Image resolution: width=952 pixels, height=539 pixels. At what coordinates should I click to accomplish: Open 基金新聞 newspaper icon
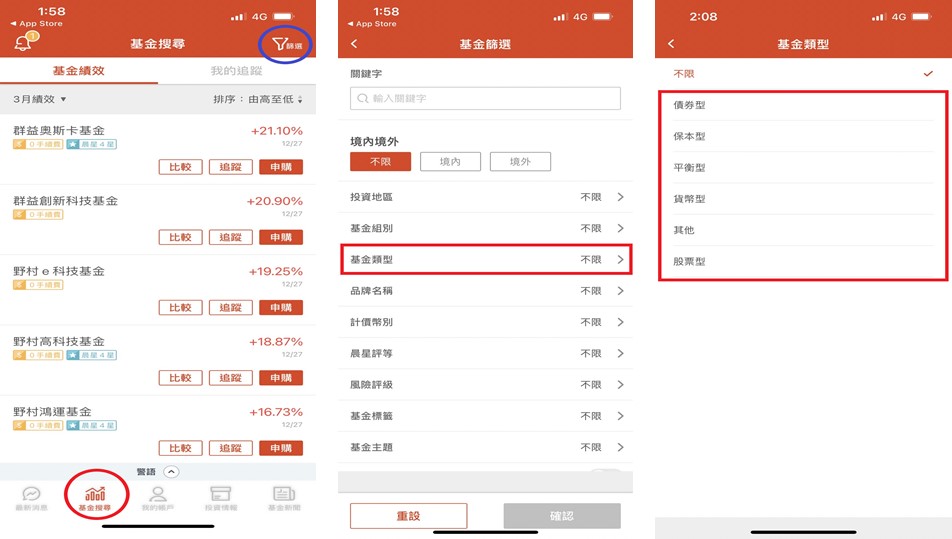click(283, 498)
